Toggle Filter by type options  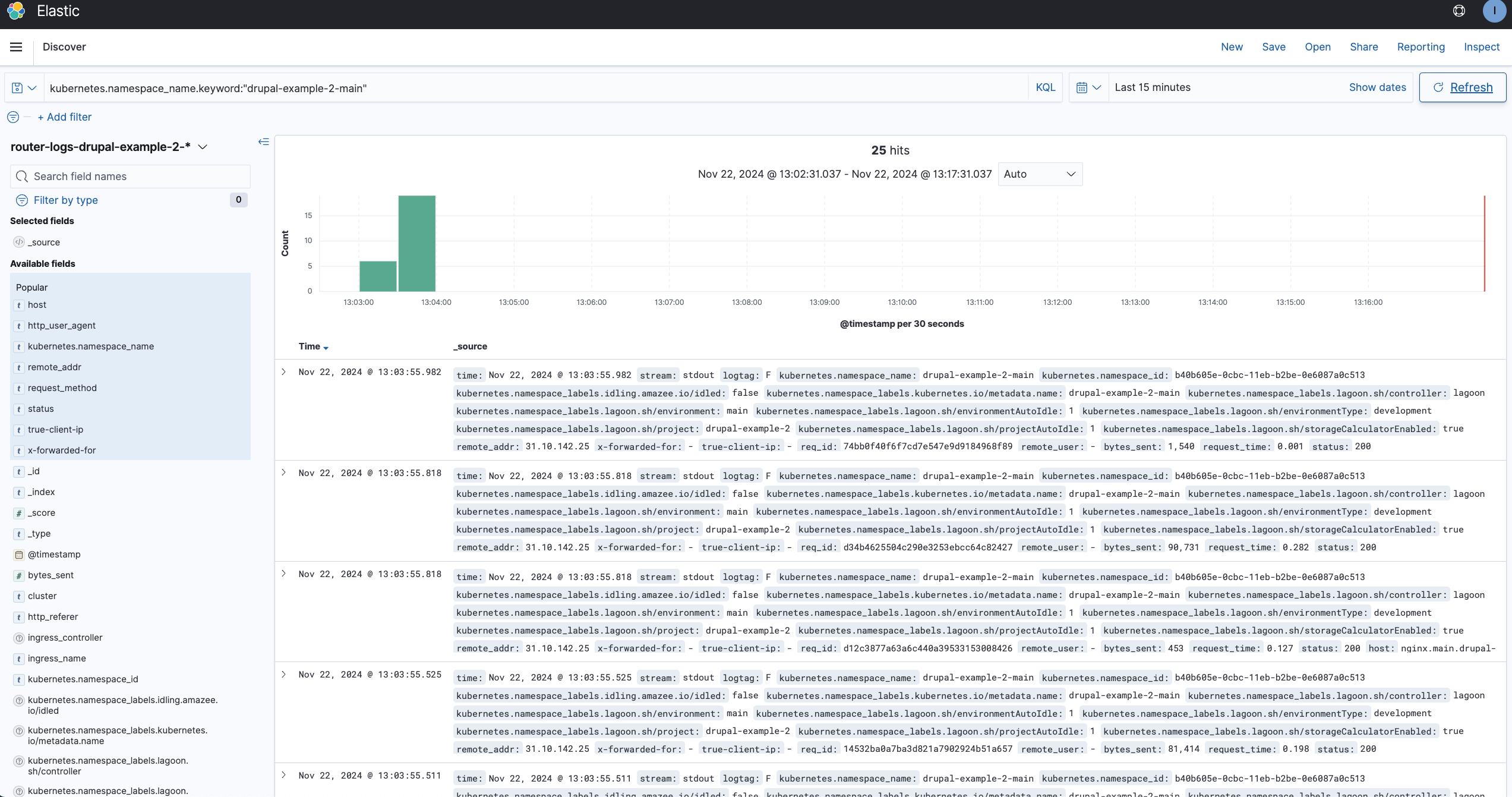[x=65, y=200]
